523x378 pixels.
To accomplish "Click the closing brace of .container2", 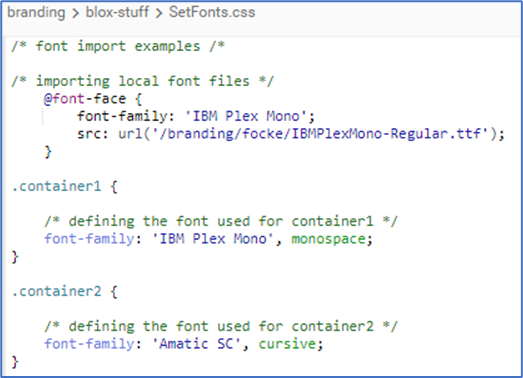I will point(15,362).
